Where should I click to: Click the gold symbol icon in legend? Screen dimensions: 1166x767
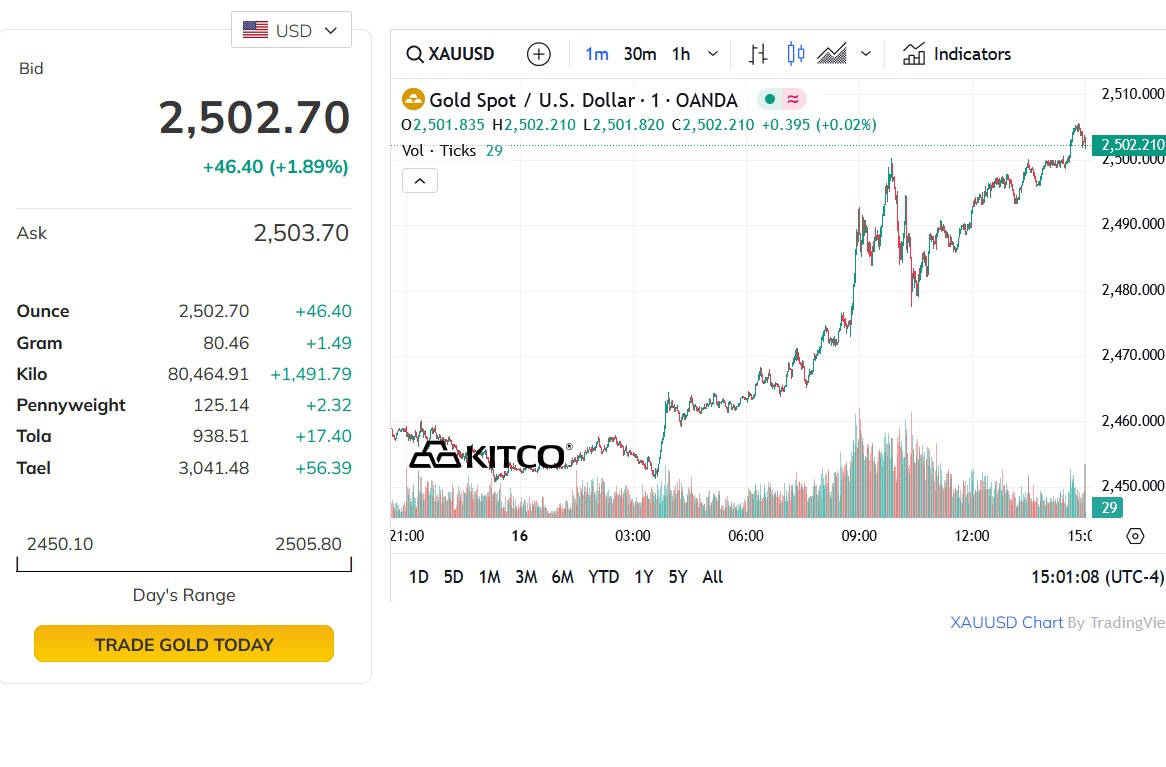point(412,100)
